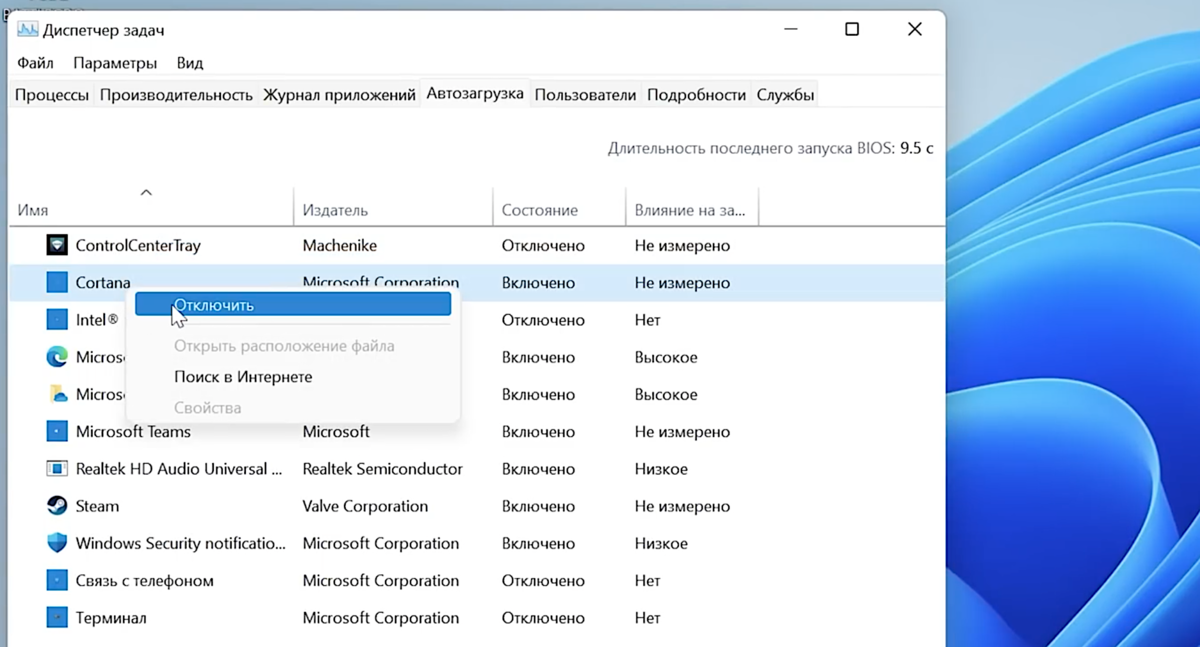Switch to the Службы tab
The width and height of the screenshot is (1200, 647).
click(785, 95)
